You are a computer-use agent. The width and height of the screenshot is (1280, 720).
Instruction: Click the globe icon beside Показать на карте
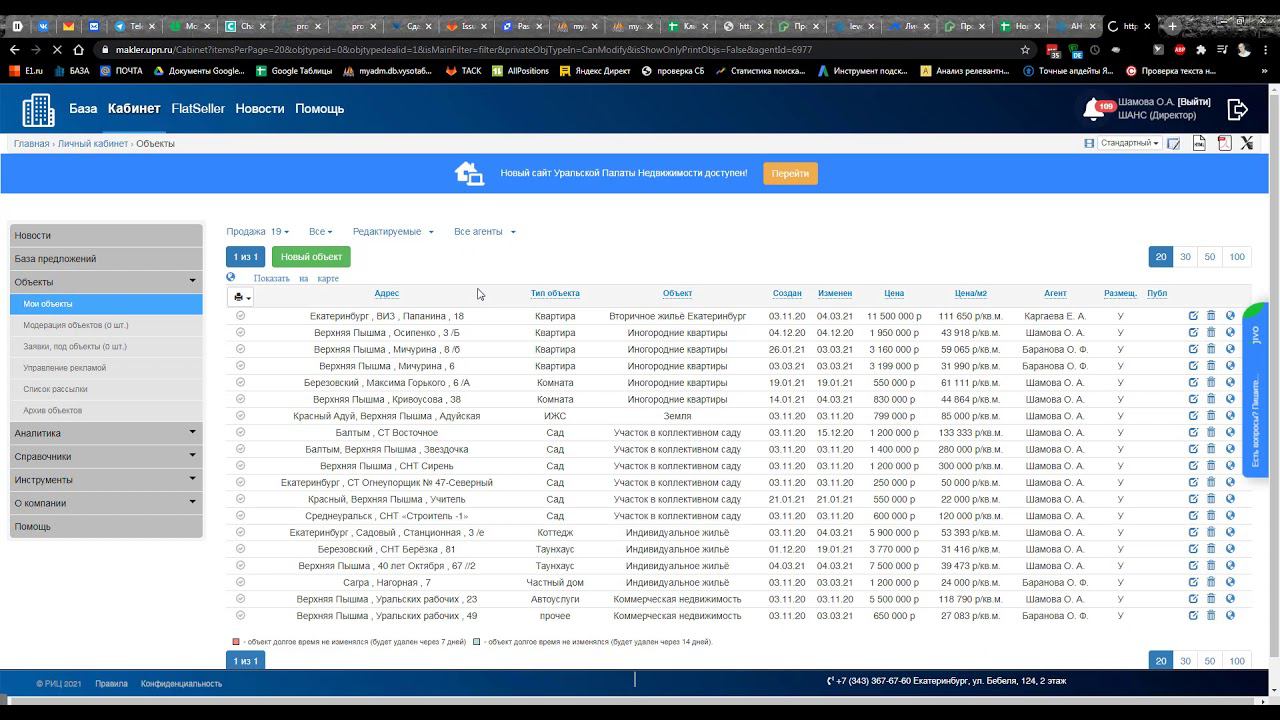pyautogui.click(x=231, y=278)
